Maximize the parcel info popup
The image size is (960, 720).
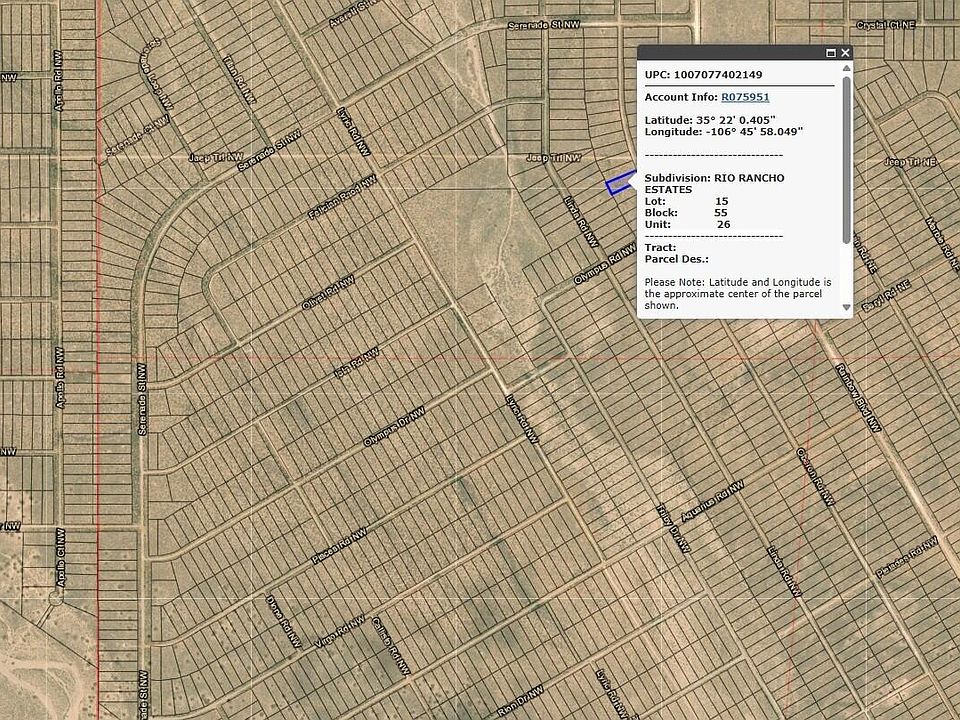point(831,53)
